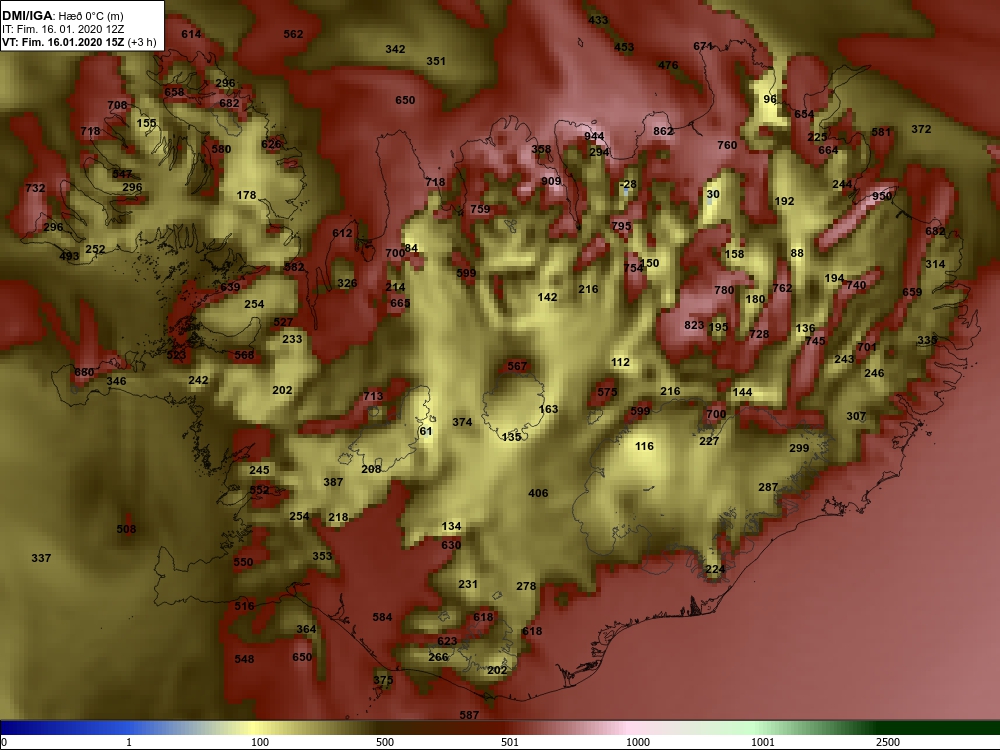The width and height of the screenshot is (1000, 750).
Task: Click the 433 height value
Action: pos(598,20)
